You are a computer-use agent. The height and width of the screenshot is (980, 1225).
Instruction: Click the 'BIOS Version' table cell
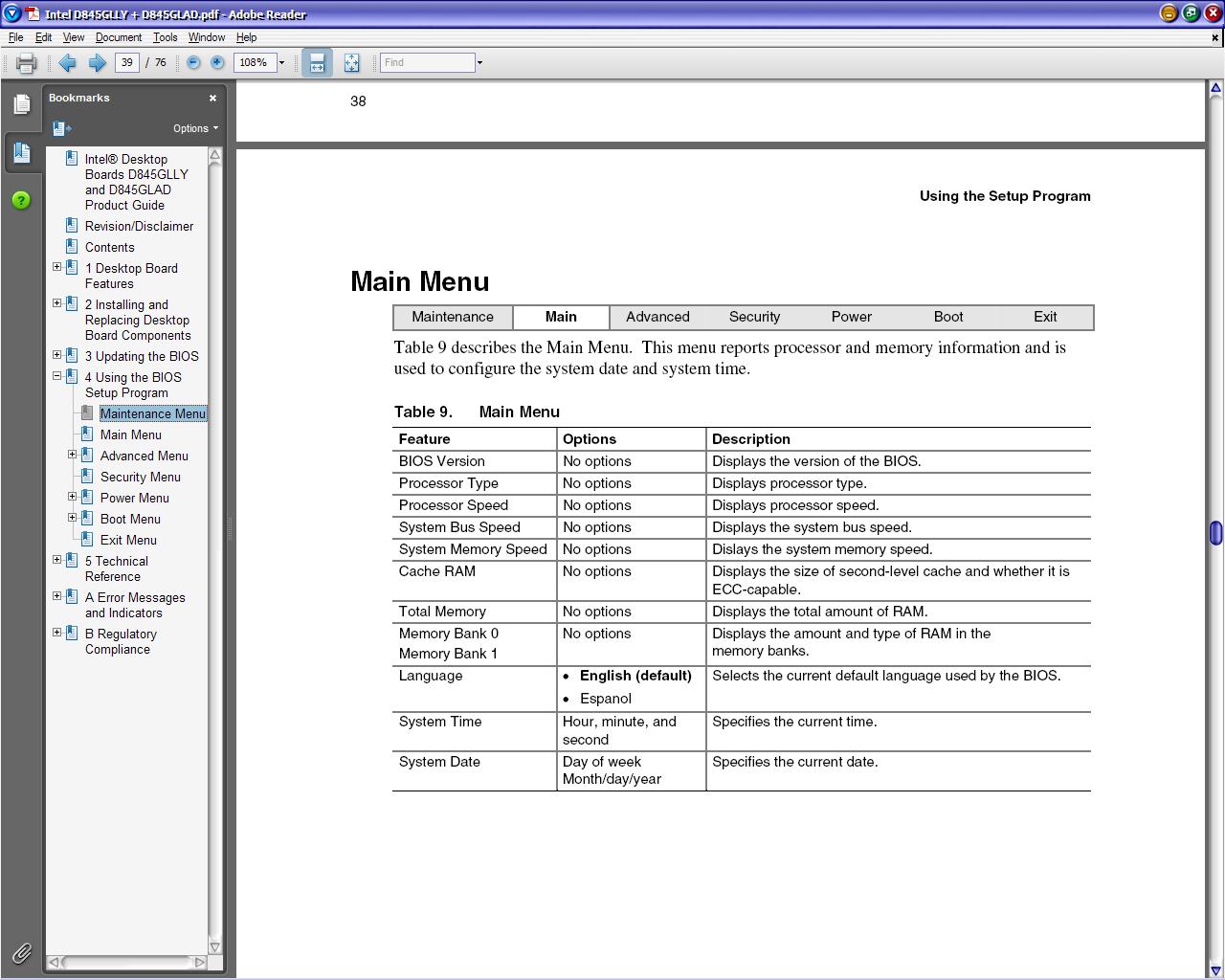(475, 461)
